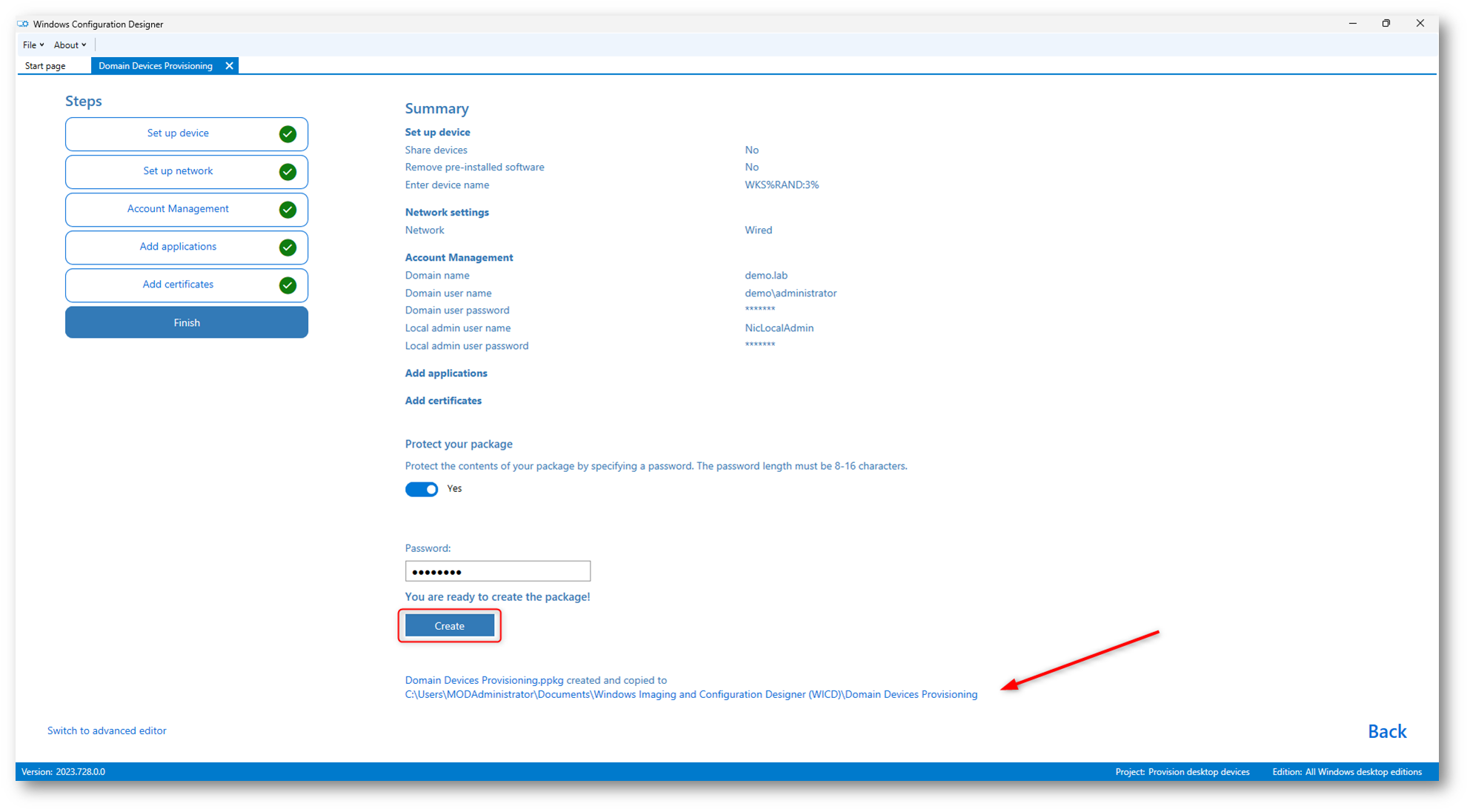Open the Account Management step
Image resolution: width=1470 pixels, height=812 pixels.
pyautogui.click(x=187, y=210)
